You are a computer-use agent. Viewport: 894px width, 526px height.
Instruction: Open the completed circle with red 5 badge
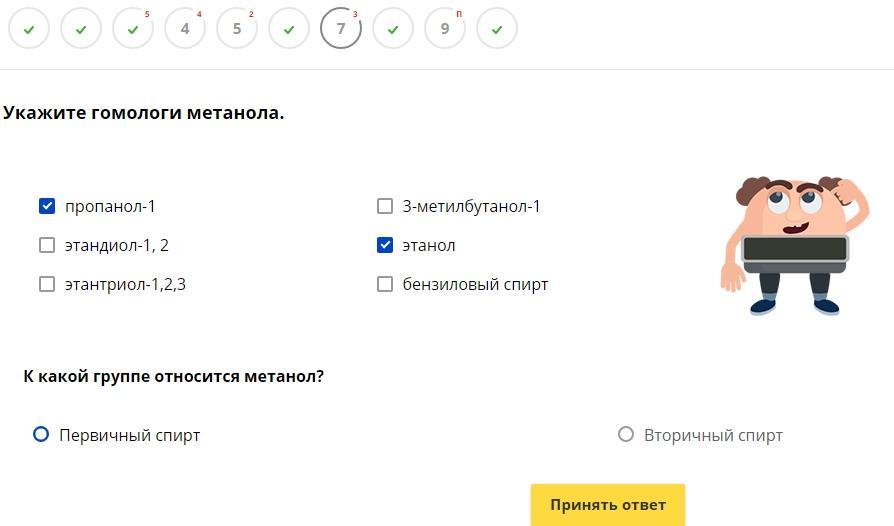[133, 29]
